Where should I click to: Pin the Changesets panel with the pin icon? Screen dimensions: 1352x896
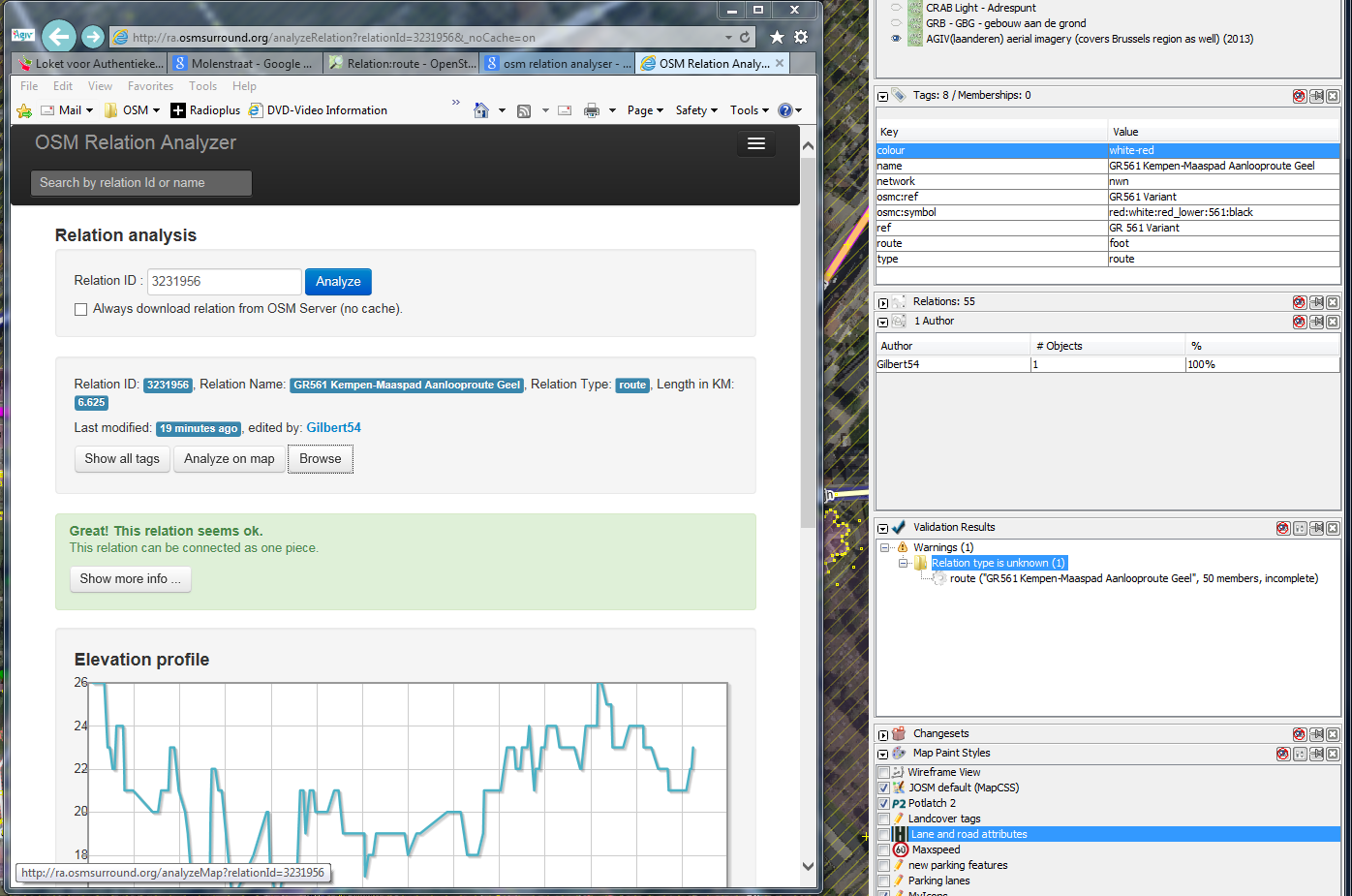pos(1316,734)
